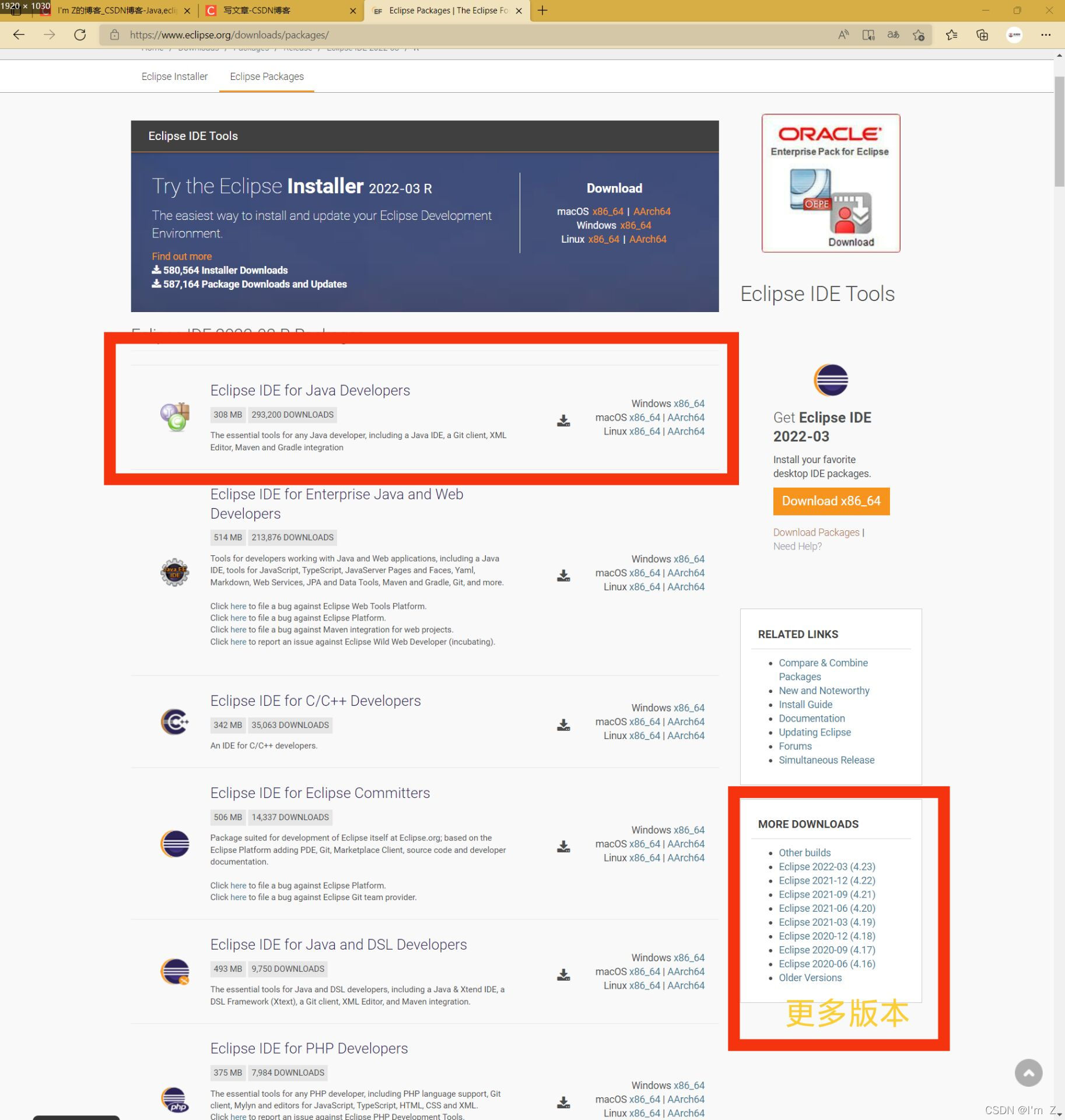Open Eclipse IDE for Eclipse Committers title

point(320,793)
